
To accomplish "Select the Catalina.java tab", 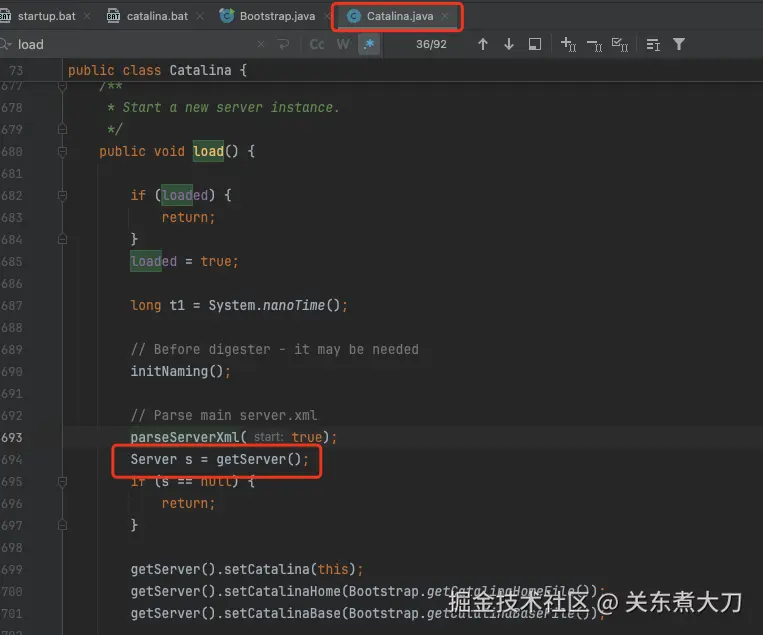I will click(400, 16).
